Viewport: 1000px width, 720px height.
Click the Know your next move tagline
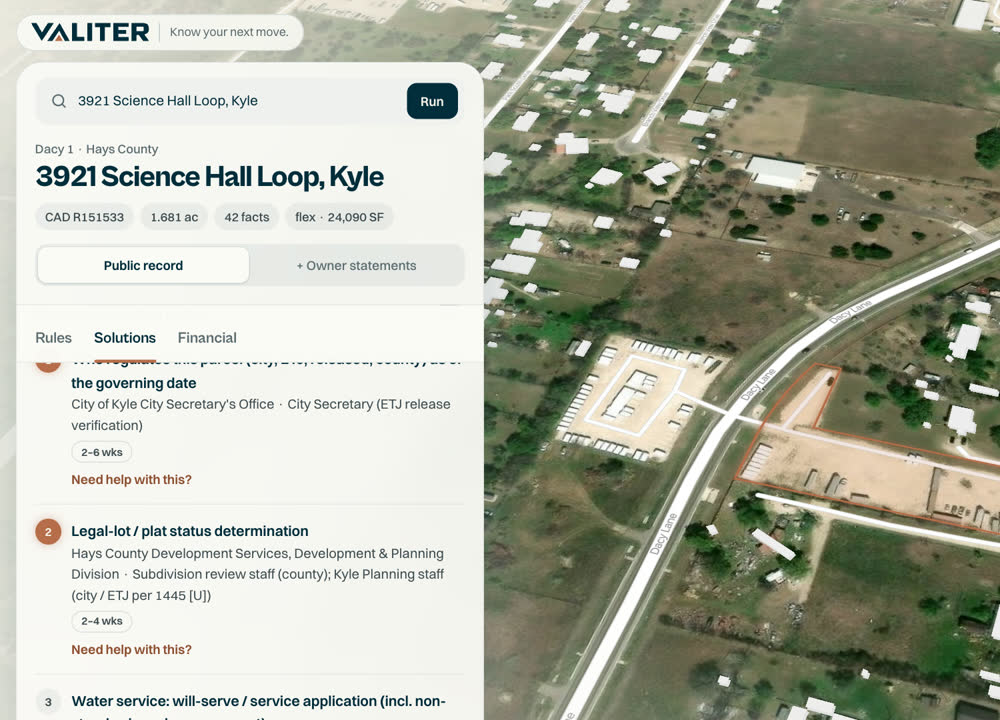(x=229, y=32)
